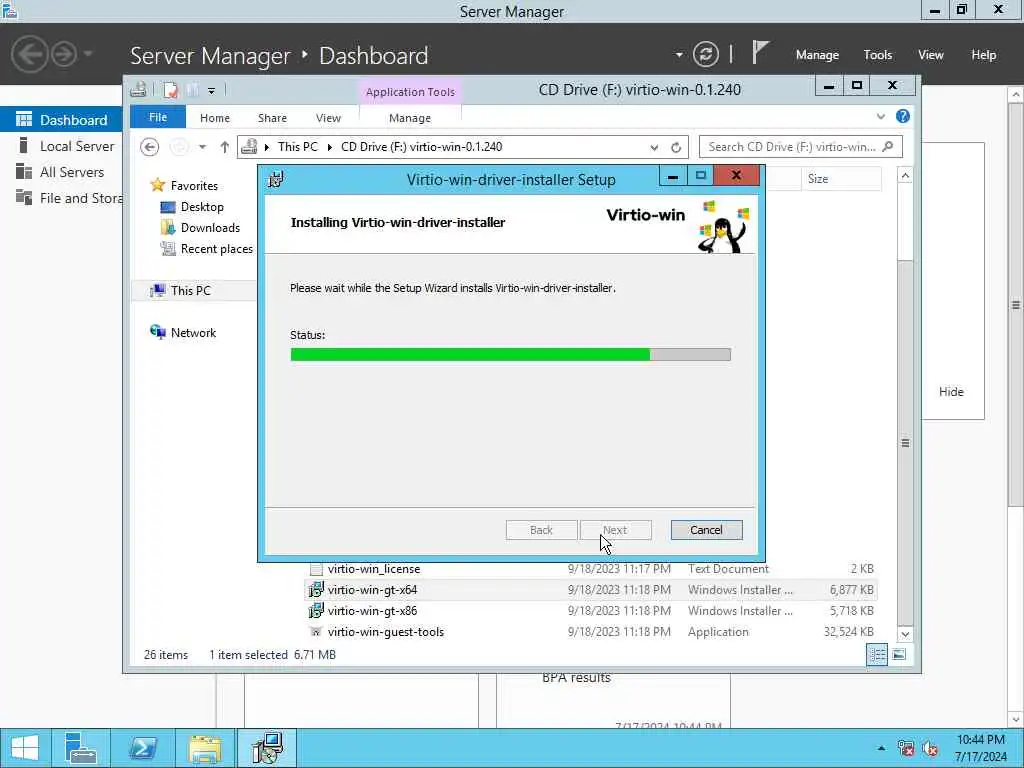Open the Help menu in Server Manager
This screenshot has width=1024, height=768.
pos(984,55)
